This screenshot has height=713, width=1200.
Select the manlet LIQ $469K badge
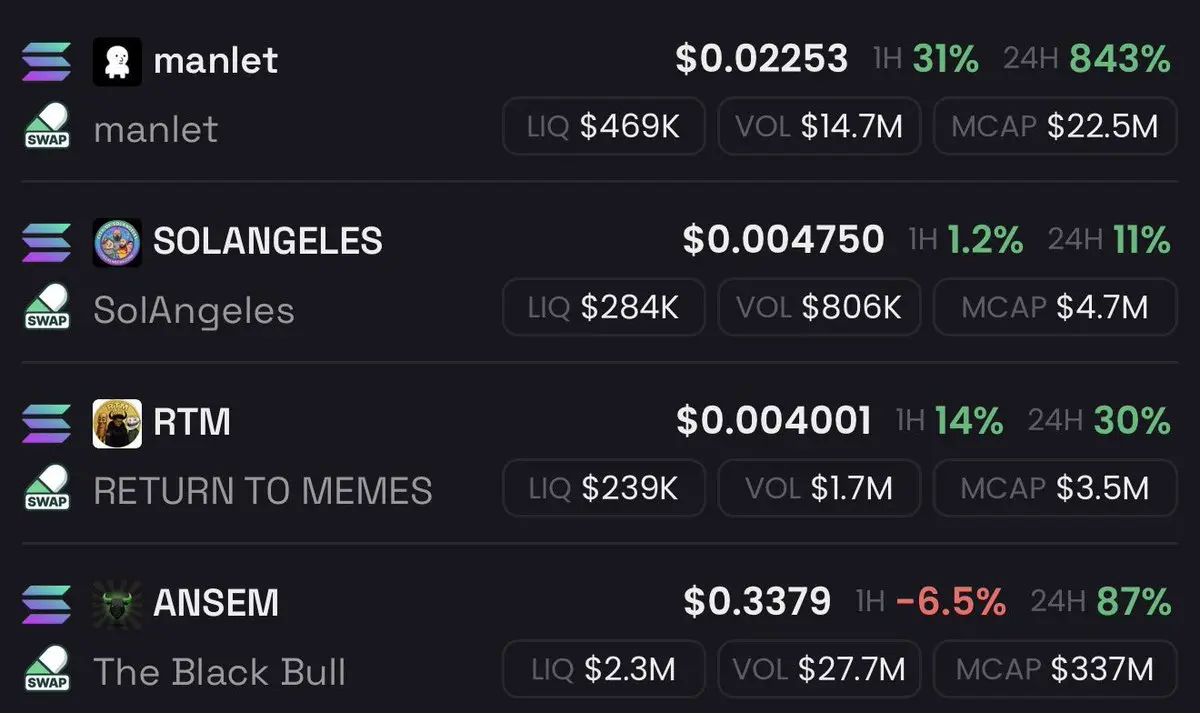604,126
